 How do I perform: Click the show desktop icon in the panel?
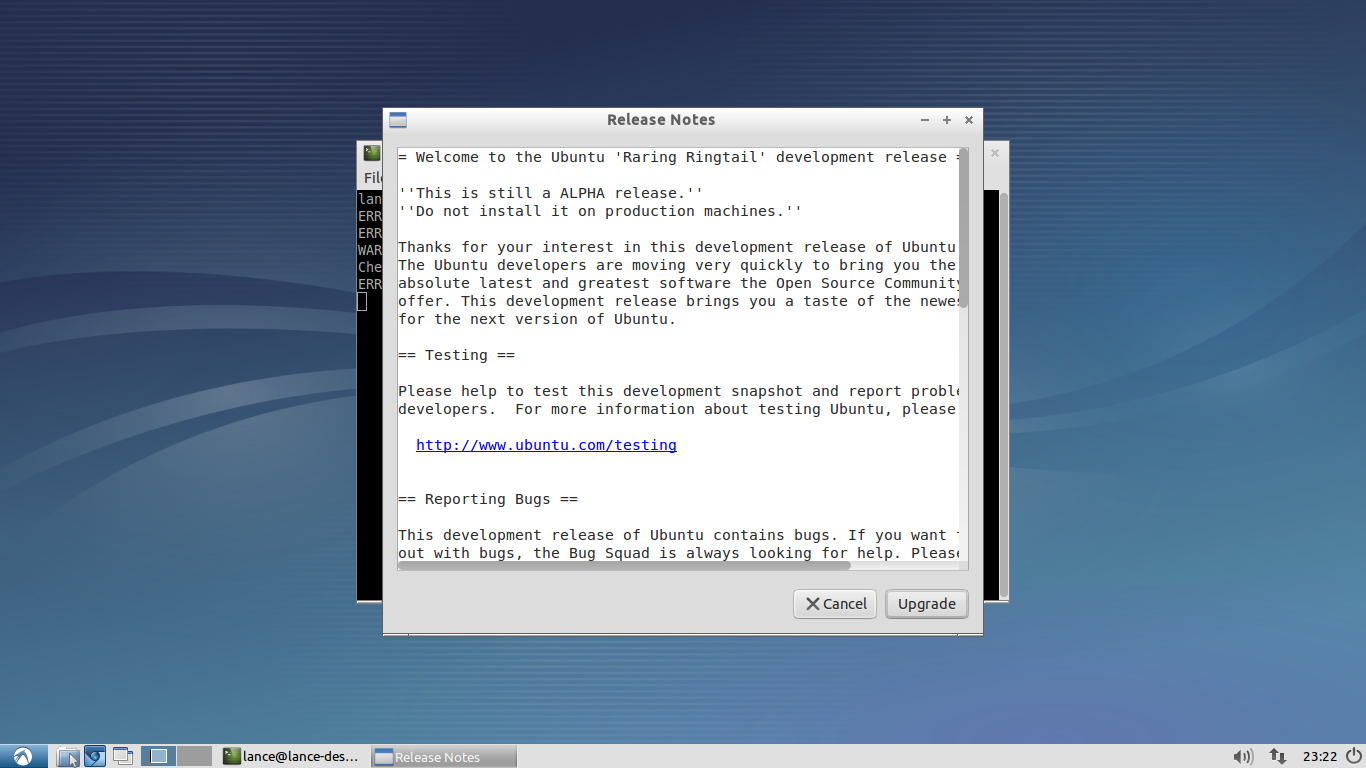point(122,756)
